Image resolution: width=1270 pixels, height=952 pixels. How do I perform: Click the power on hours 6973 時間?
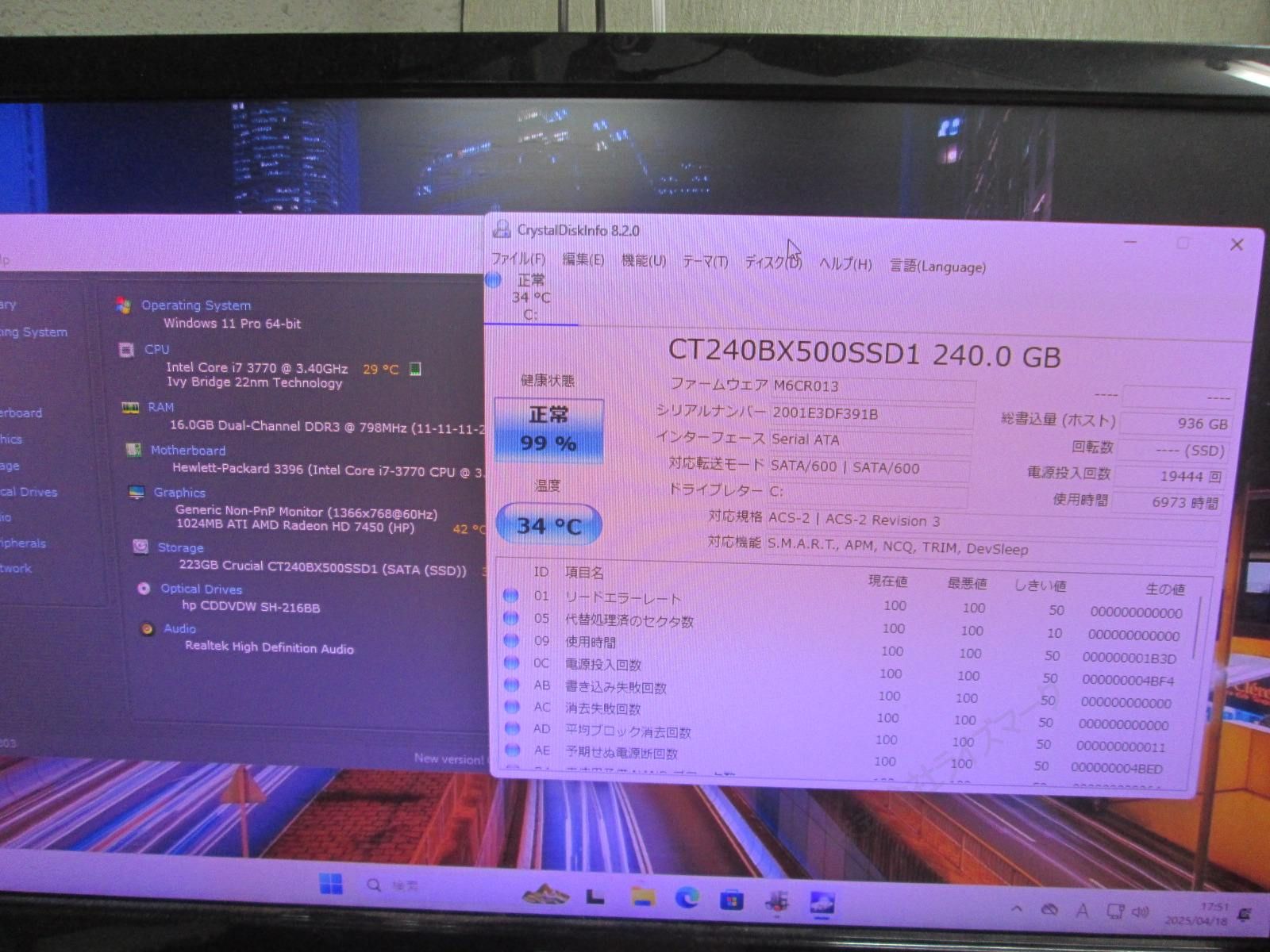pos(1167,501)
